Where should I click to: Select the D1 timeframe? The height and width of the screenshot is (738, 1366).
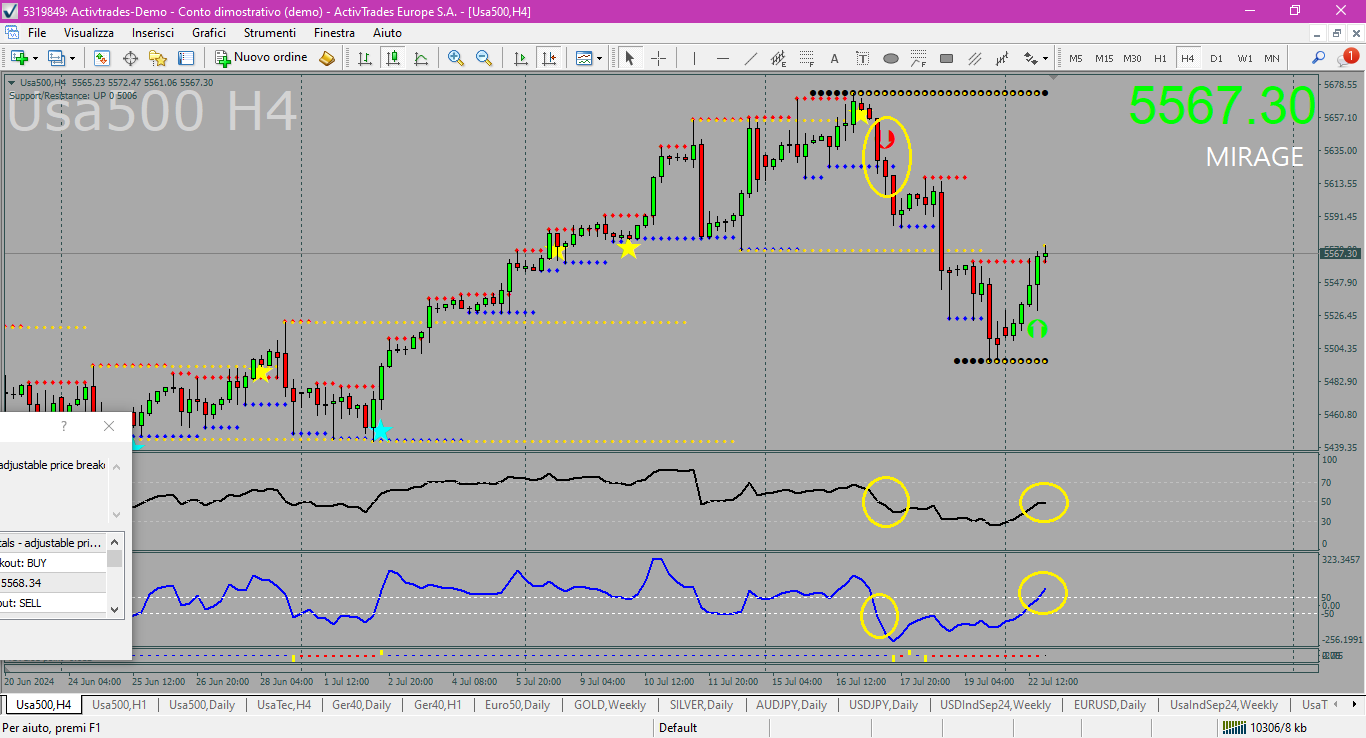click(1216, 58)
